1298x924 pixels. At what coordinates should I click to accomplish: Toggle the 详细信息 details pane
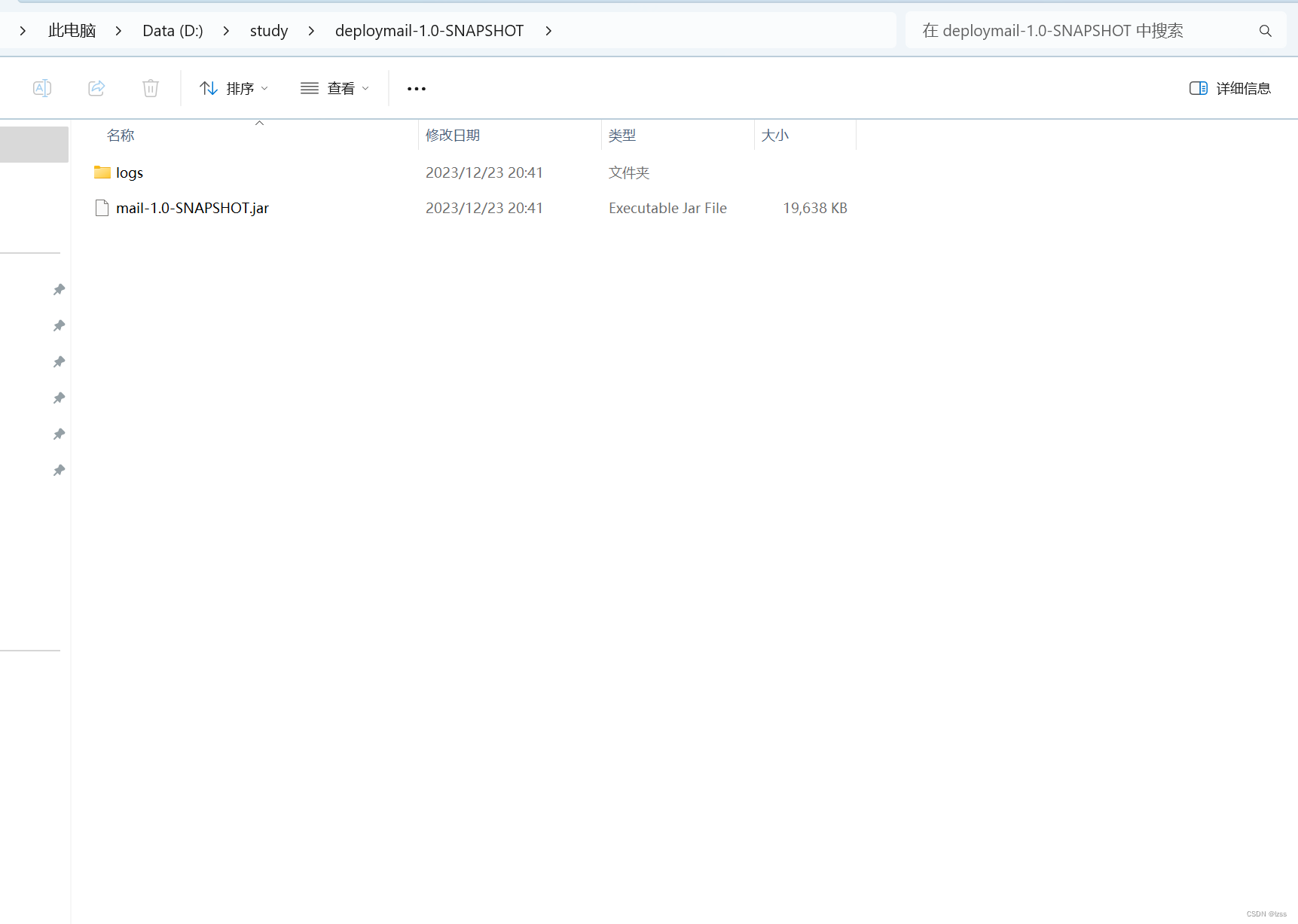click(1230, 88)
